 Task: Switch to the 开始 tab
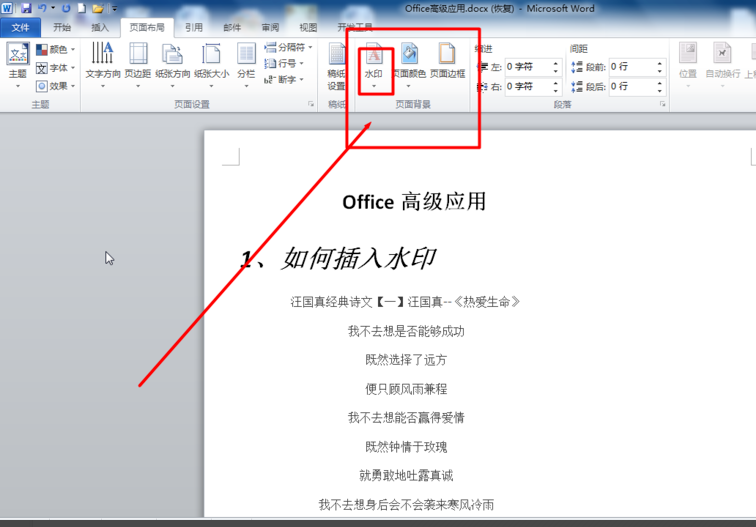point(62,27)
